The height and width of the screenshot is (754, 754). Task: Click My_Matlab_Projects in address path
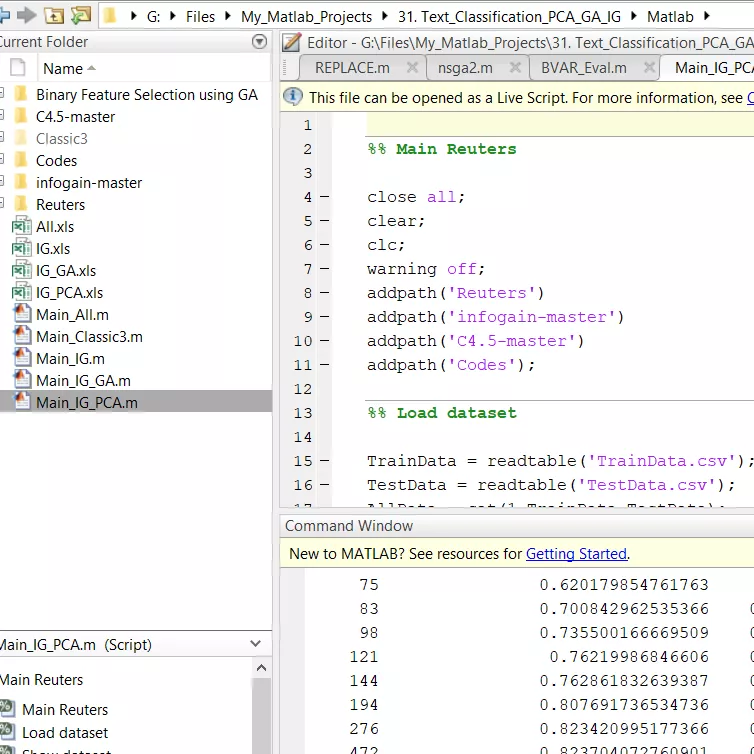[306, 17]
